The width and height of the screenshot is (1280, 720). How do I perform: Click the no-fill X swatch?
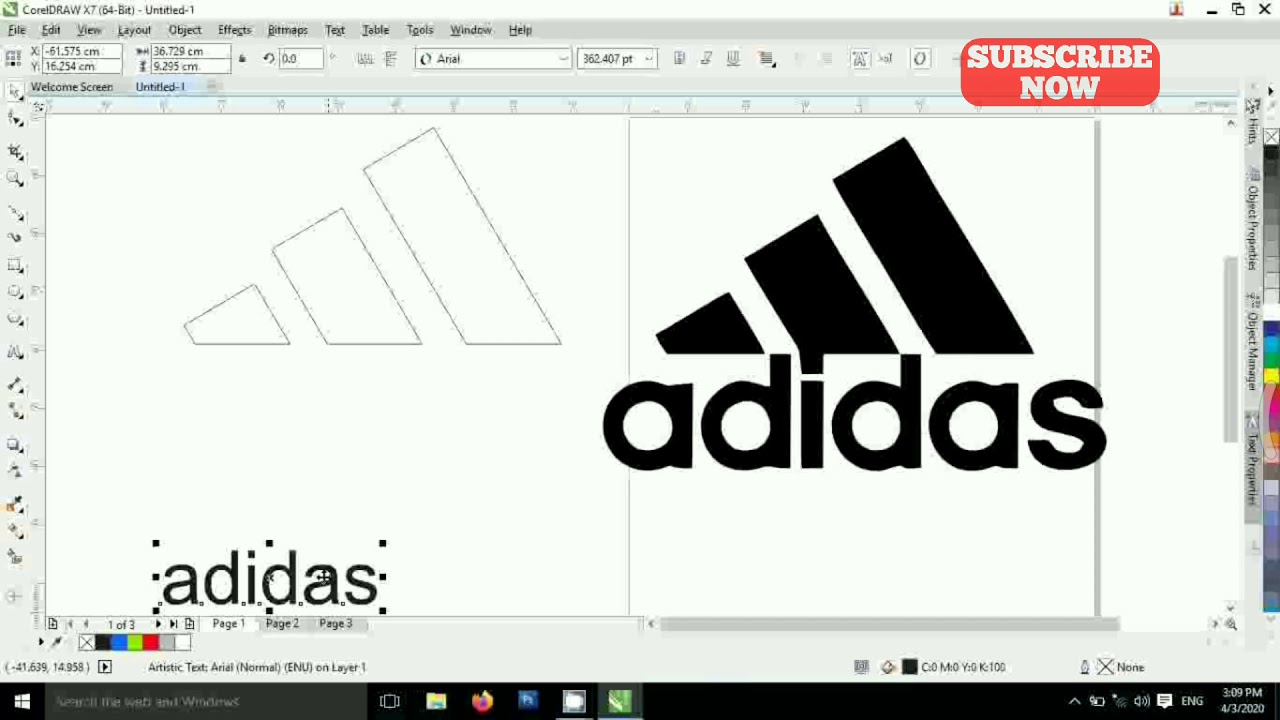click(x=86, y=642)
